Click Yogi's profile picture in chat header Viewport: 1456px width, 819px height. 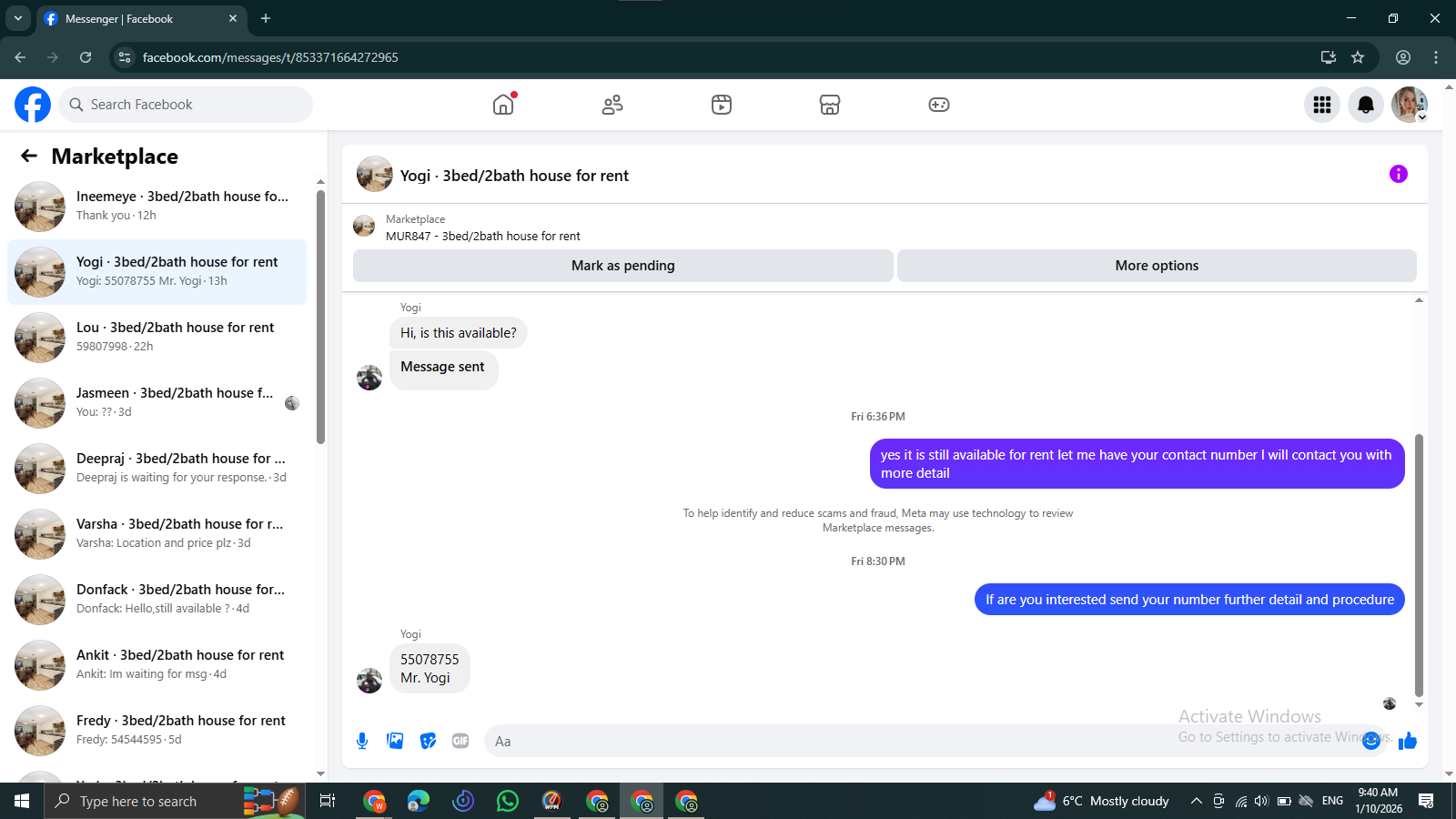(x=374, y=174)
